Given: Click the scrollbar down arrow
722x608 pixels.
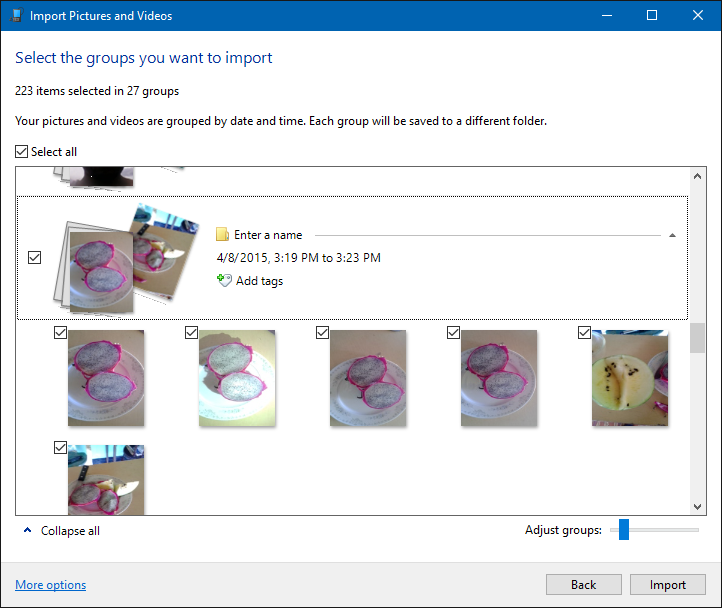Looking at the screenshot, I should click(x=697, y=507).
